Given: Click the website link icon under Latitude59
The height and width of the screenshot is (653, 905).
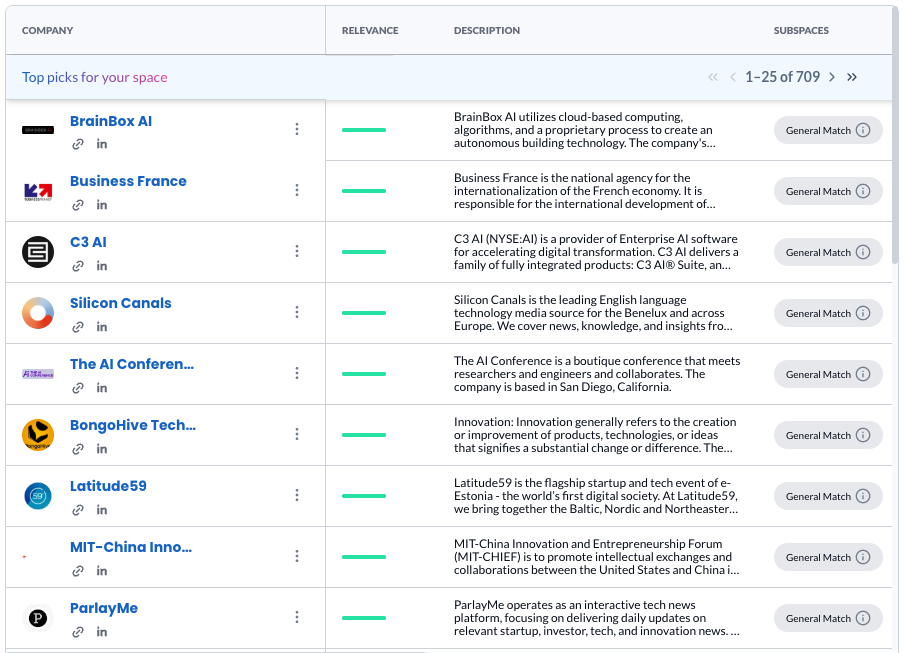Looking at the screenshot, I should 78,510.
